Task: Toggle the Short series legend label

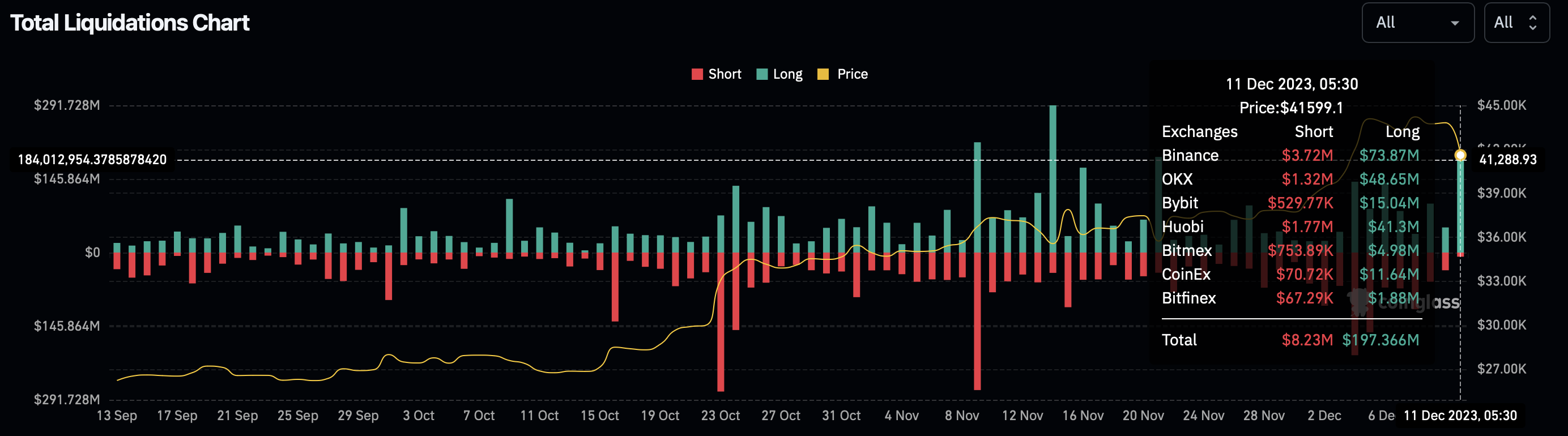Action: (725, 74)
